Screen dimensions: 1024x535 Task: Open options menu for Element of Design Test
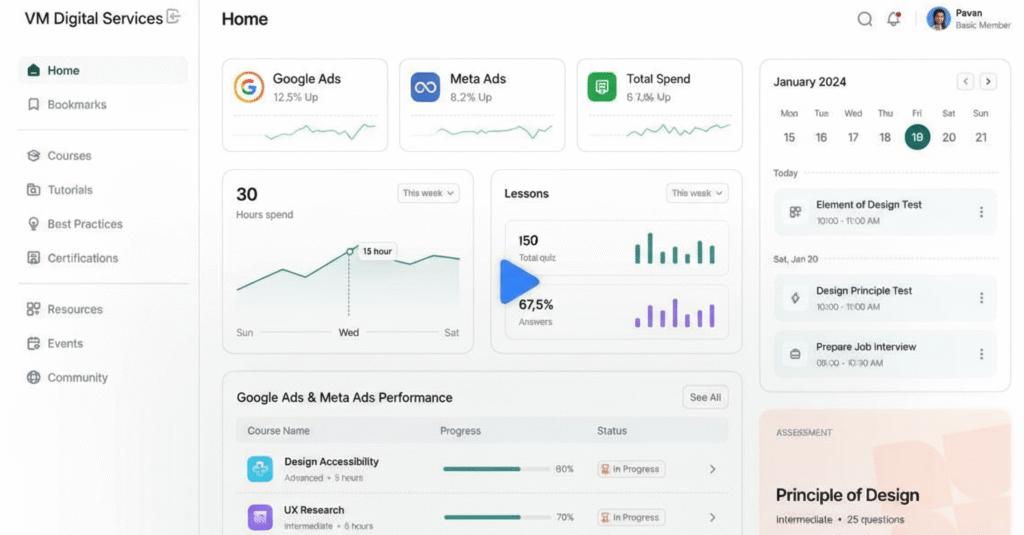981,212
